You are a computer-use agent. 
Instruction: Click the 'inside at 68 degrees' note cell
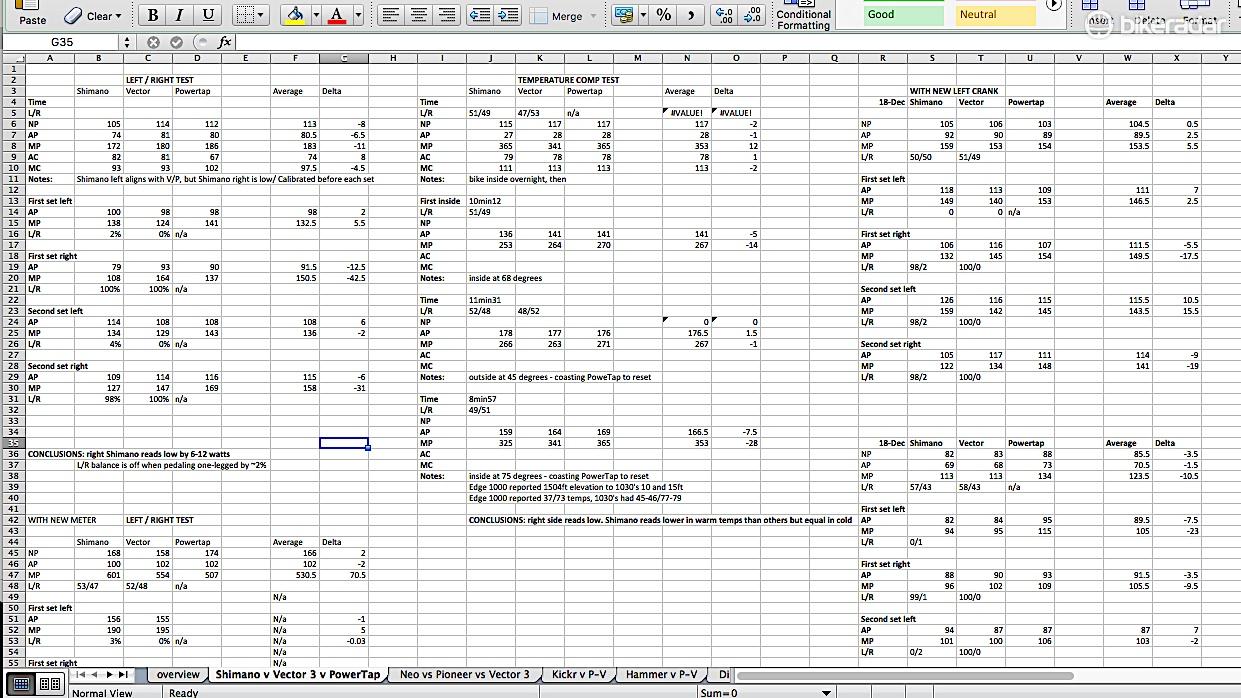(506, 278)
